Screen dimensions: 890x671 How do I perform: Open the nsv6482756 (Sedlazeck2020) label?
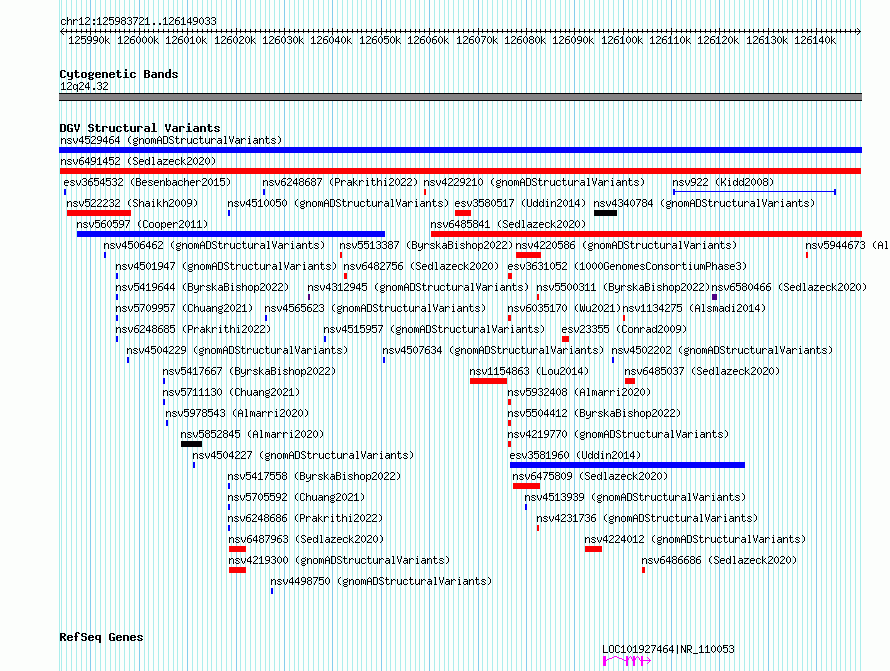coord(421,266)
